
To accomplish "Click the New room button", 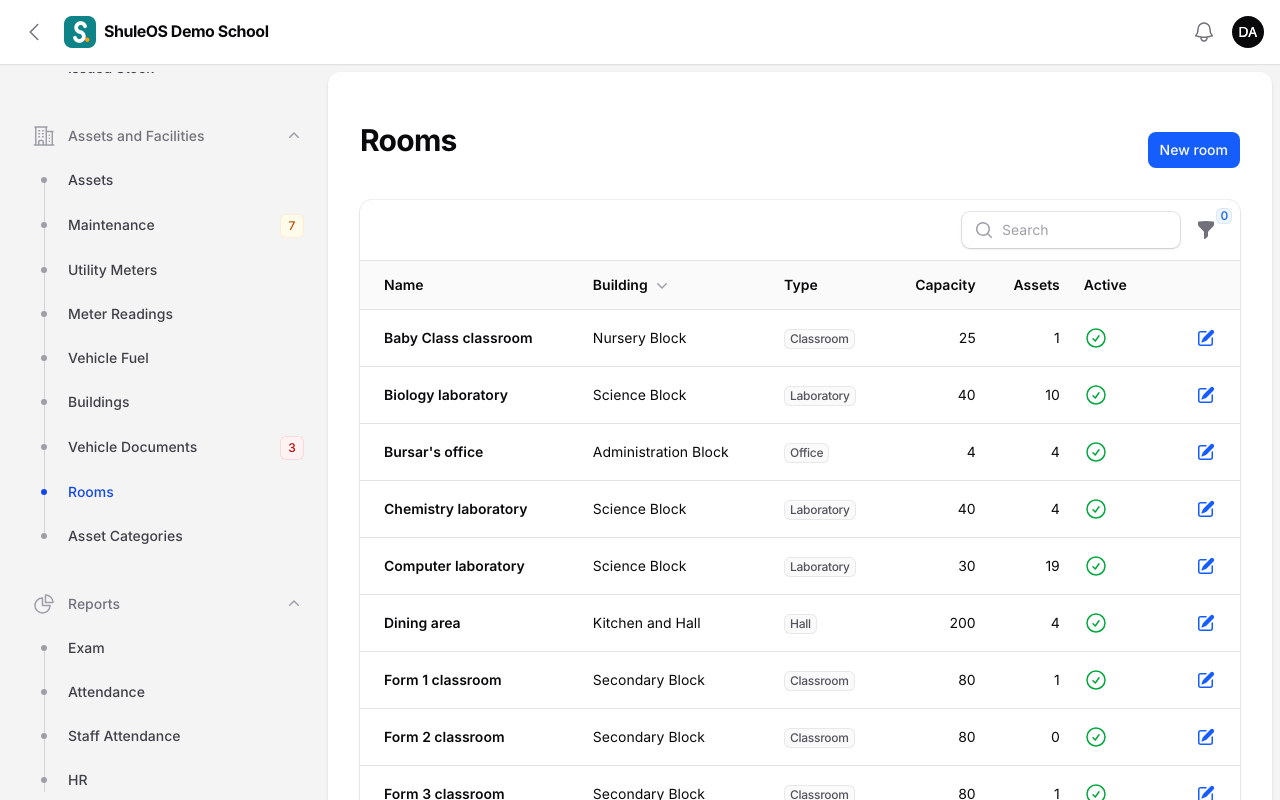I will pyautogui.click(x=1194, y=150).
